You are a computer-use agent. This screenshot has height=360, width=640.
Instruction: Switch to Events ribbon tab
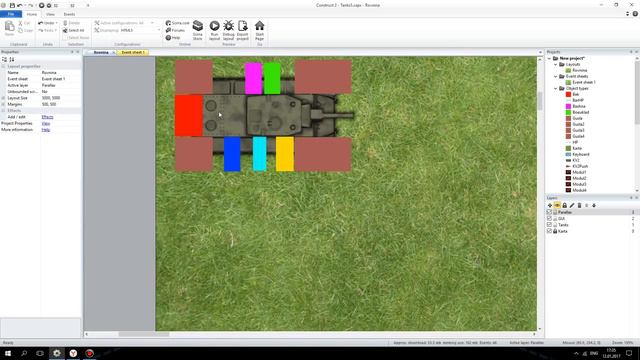click(69, 14)
